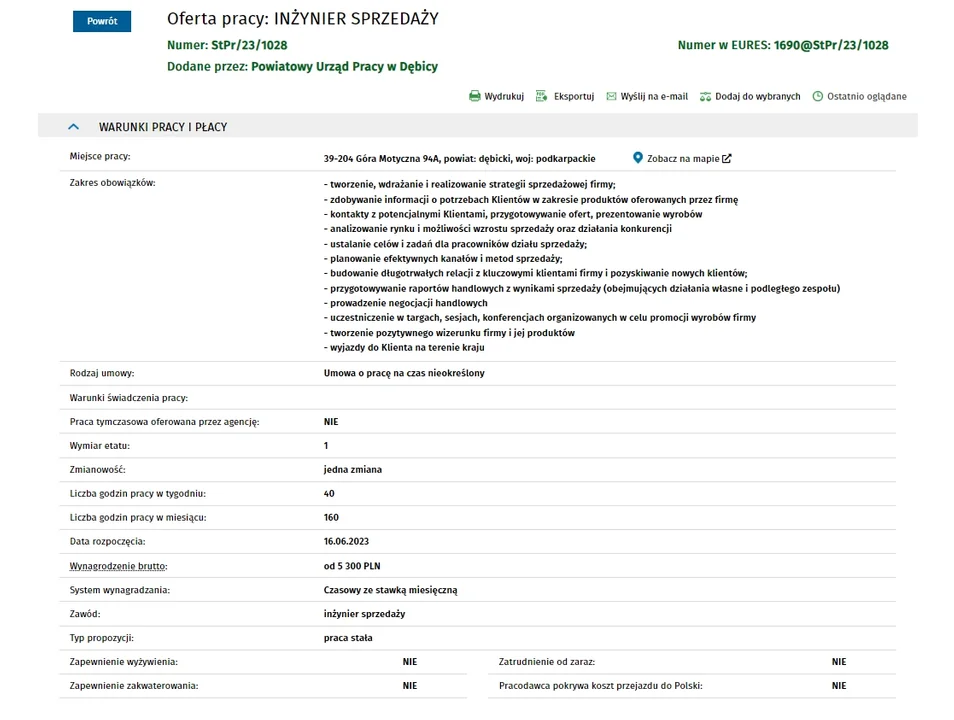The height and width of the screenshot is (720, 954).
Task: Click NIE next to Zapewnienie zakwaterowania
Action: tap(410, 685)
